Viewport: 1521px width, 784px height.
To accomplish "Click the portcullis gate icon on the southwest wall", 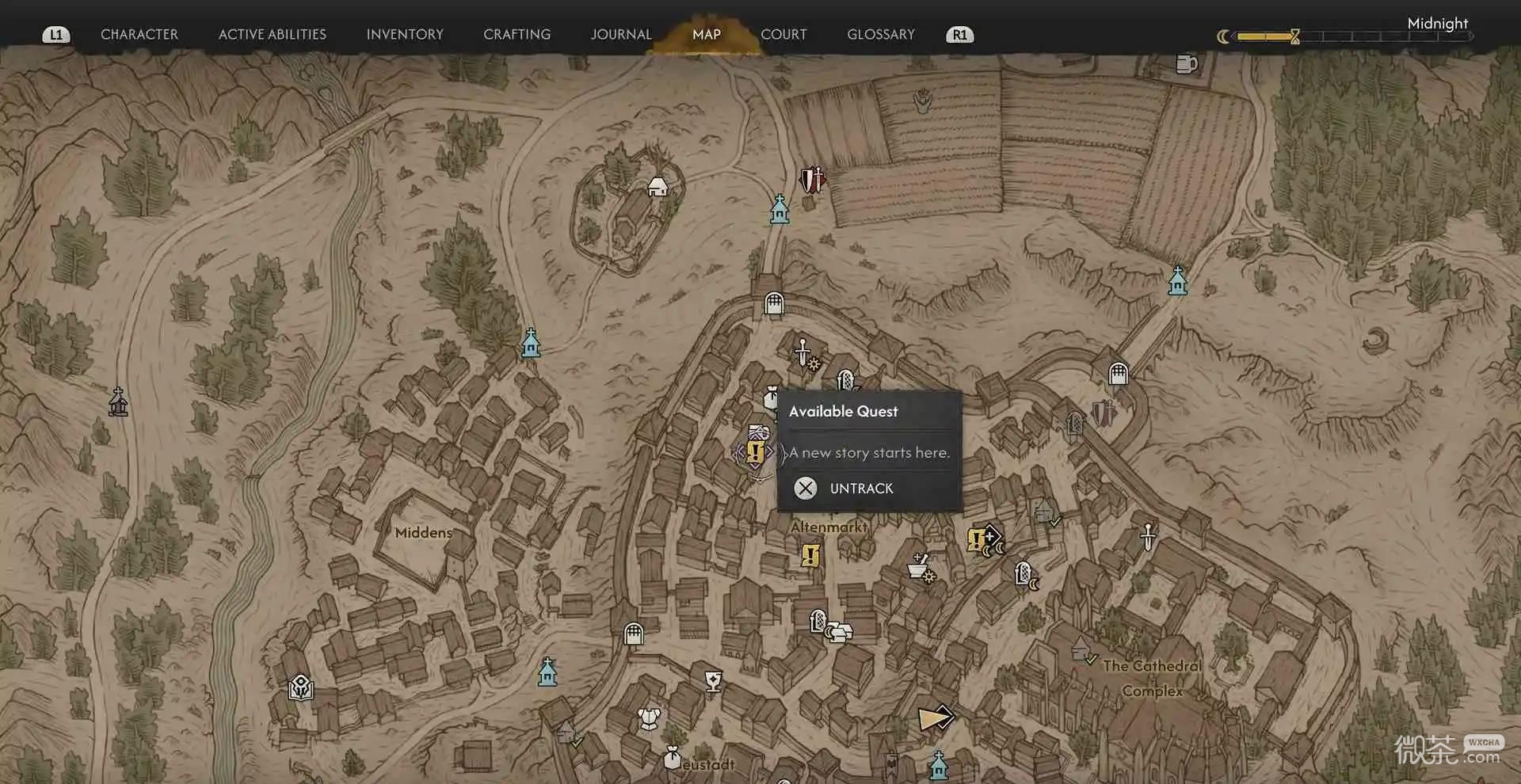I will (633, 634).
